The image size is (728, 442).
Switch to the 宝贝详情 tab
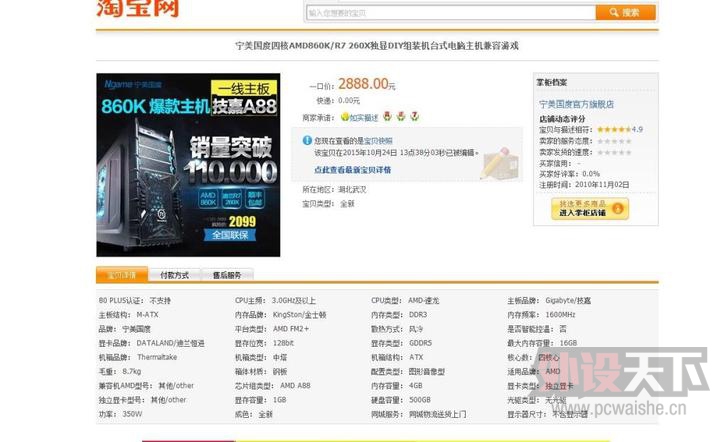tap(122, 275)
